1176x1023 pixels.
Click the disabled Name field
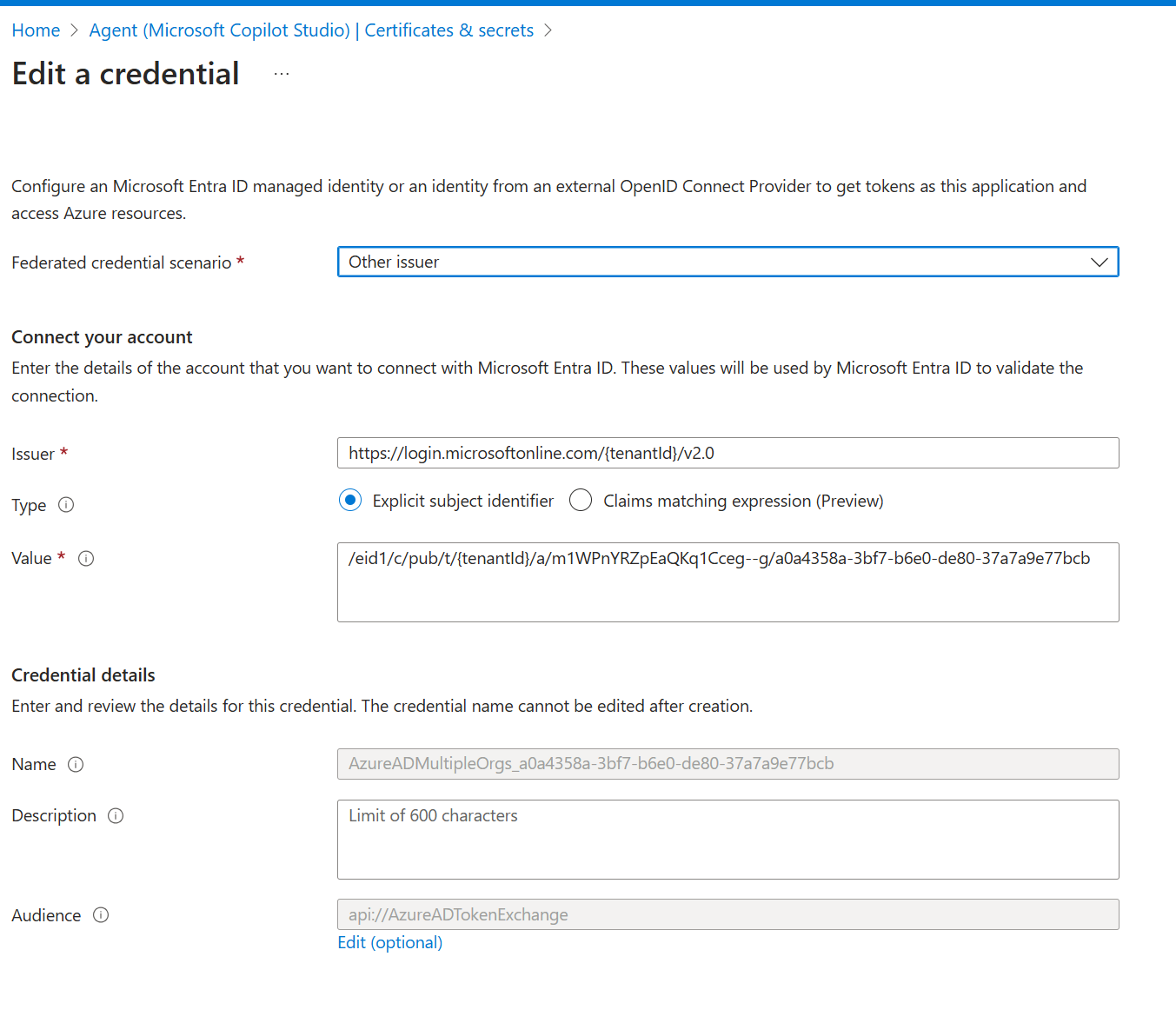(x=728, y=764)
